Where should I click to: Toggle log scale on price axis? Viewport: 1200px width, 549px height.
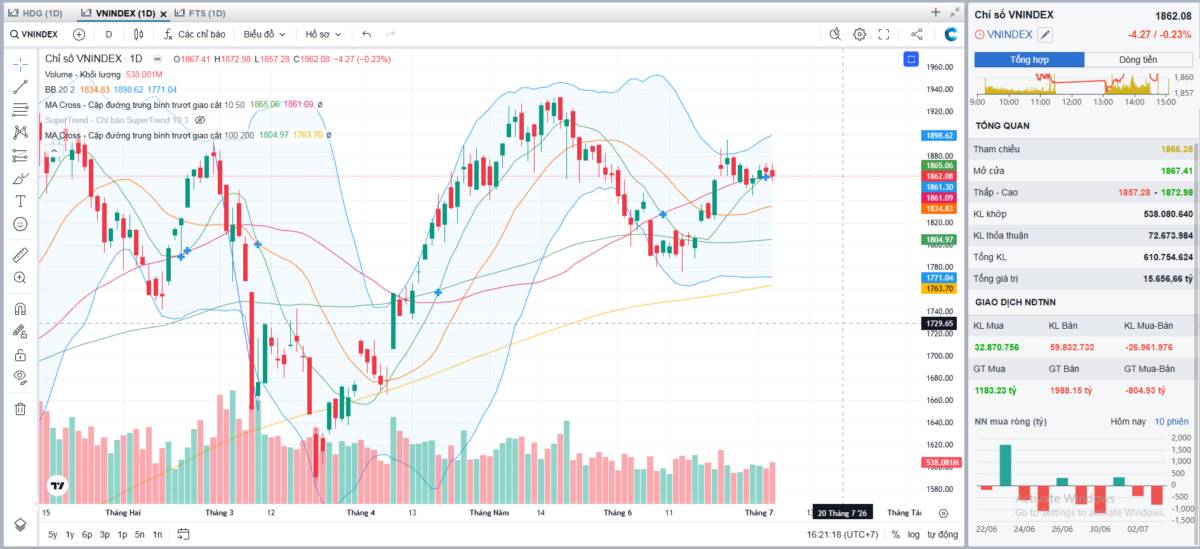913,534
